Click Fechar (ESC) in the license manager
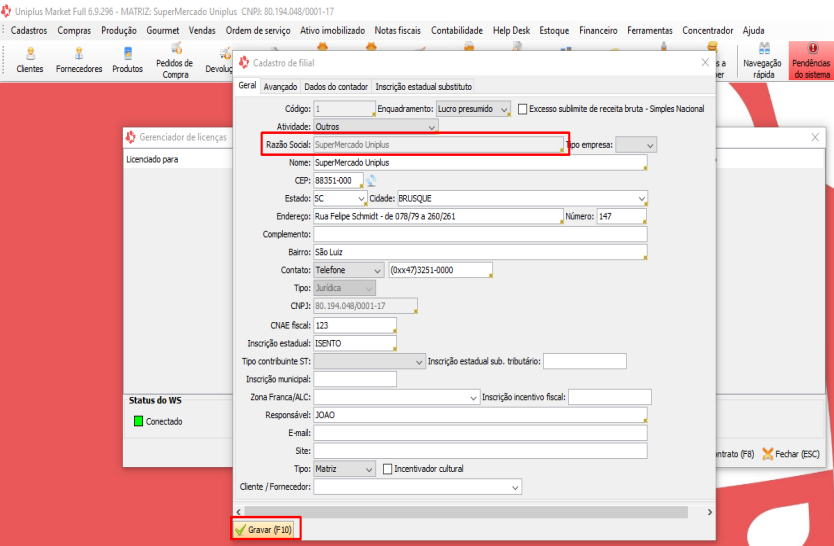Image resolution: width=834 pixels, height=546 pixels. (791, 454)
